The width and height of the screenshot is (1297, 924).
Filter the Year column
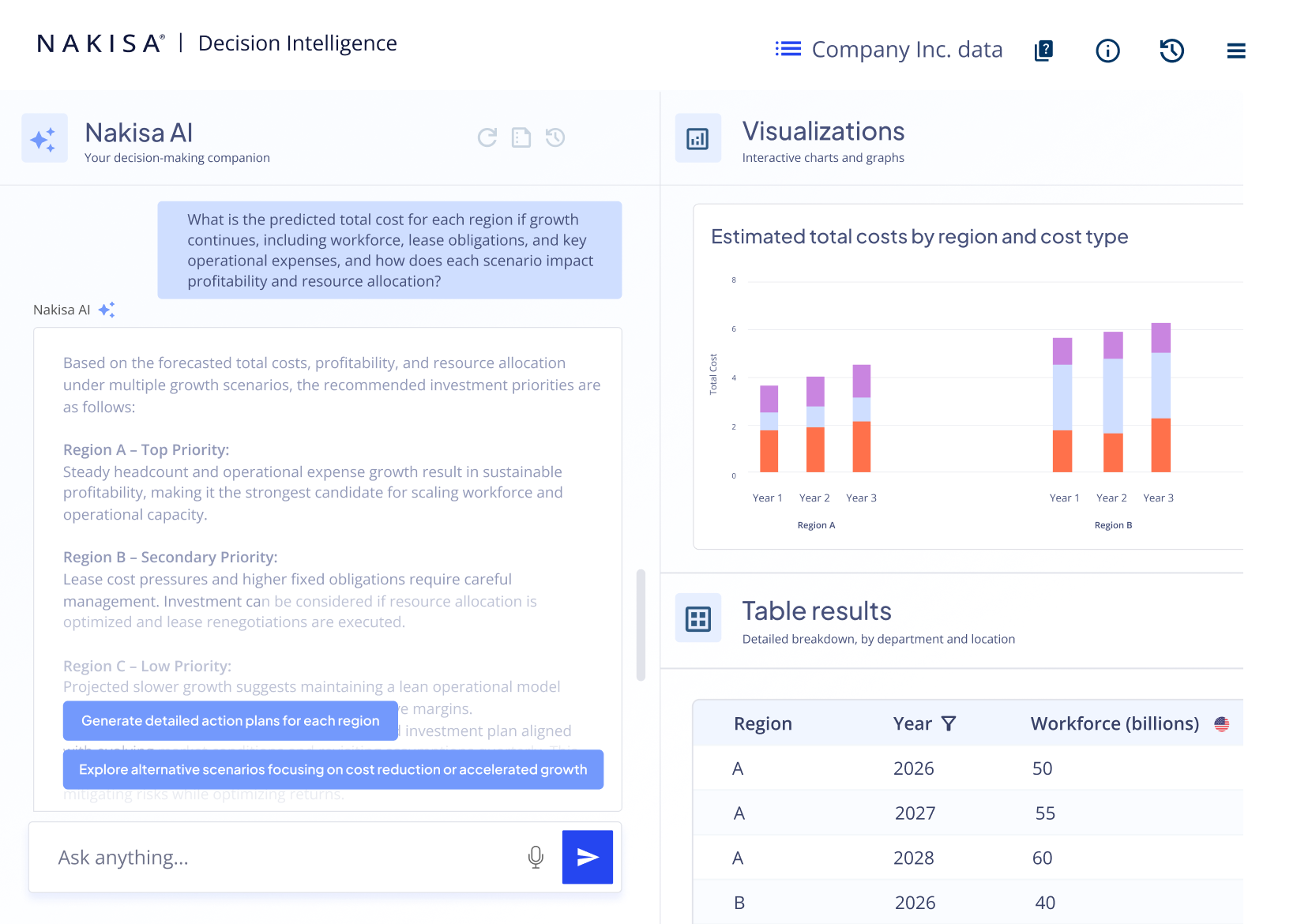point(949,723)
